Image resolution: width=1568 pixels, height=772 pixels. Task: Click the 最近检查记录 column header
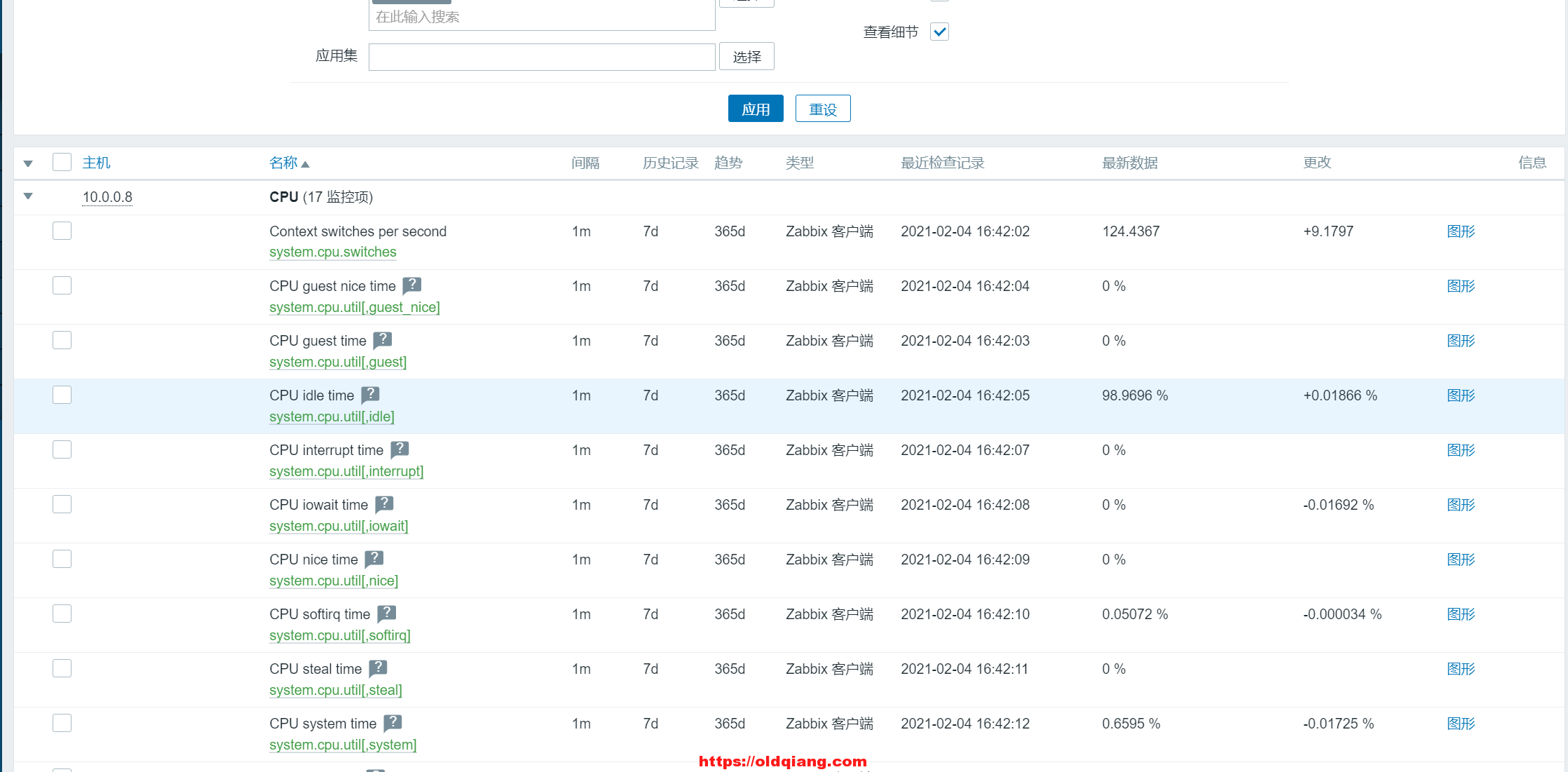[943, 163]
